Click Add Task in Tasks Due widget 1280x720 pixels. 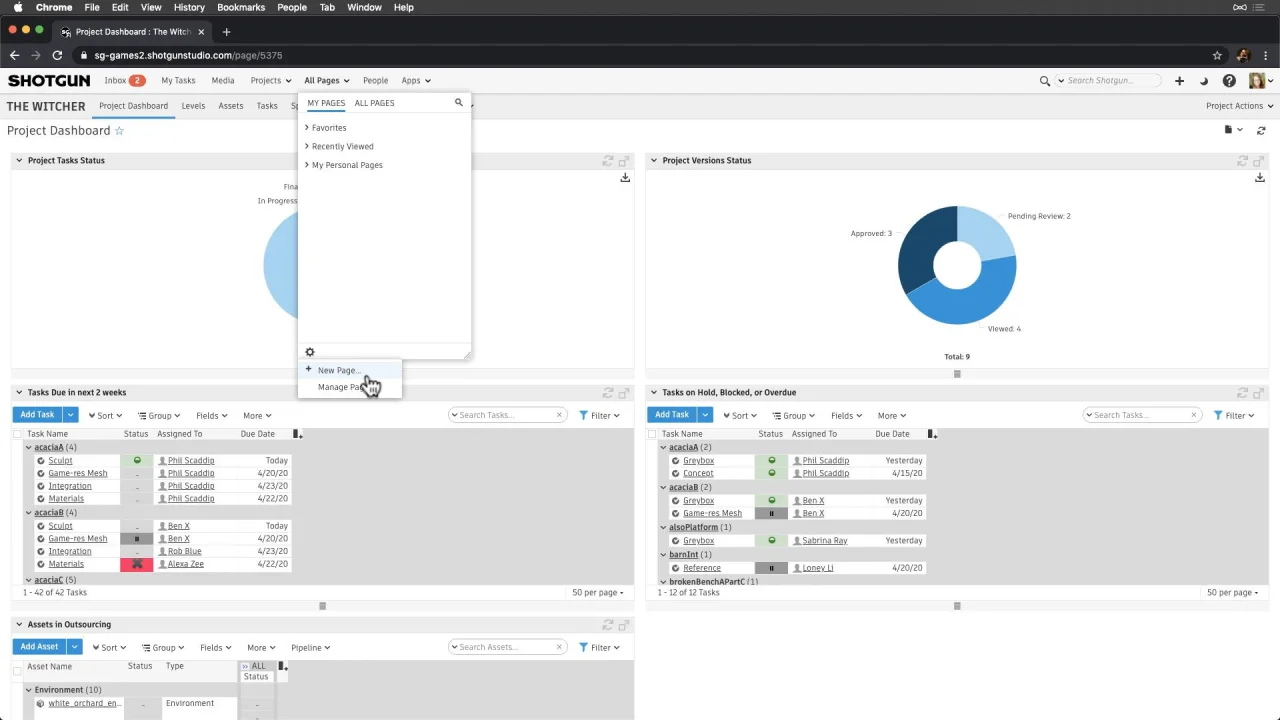[x=37, y=415]
